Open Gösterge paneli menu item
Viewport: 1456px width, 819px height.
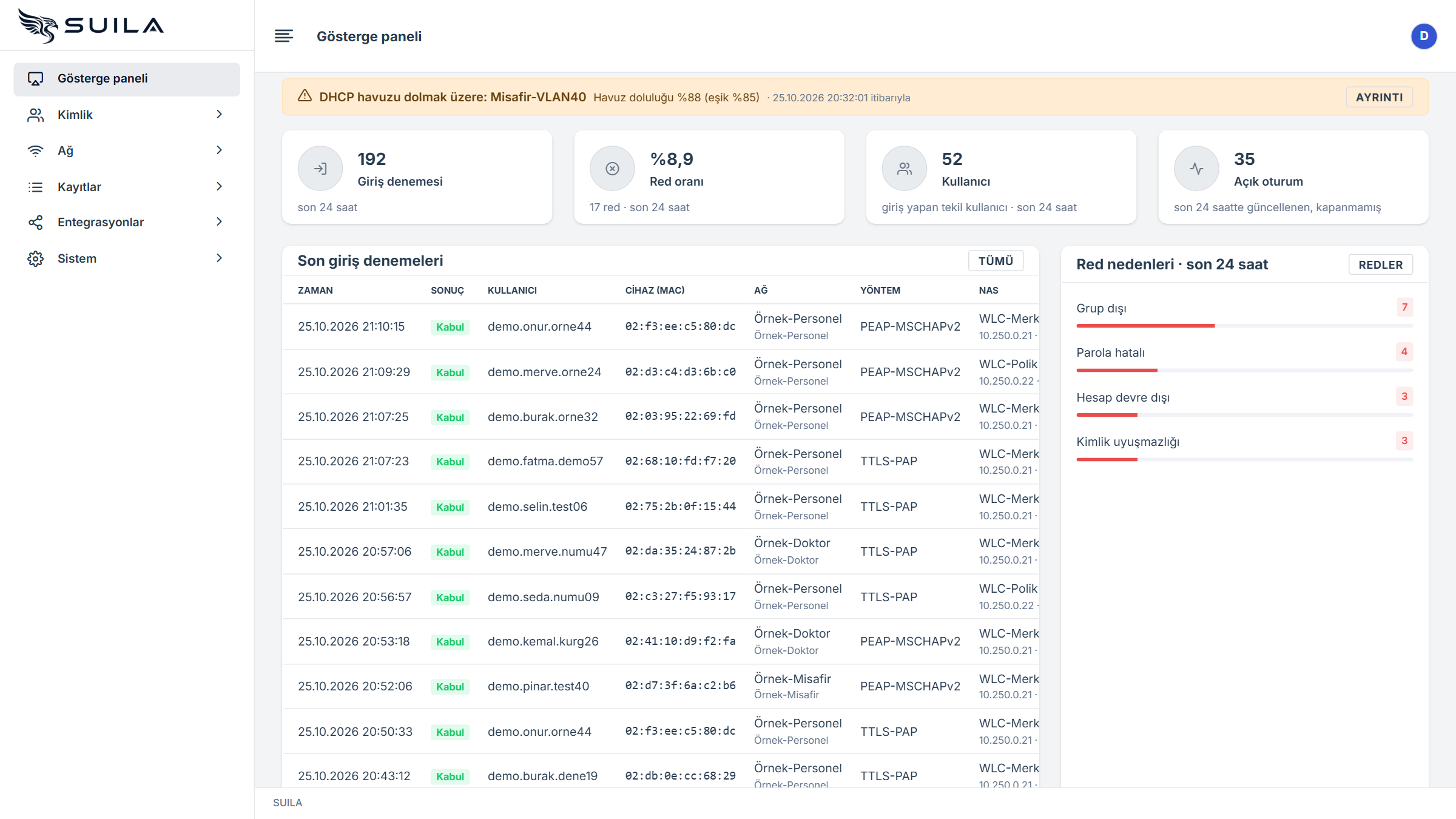pyautogui.click(x=127, y=79)
